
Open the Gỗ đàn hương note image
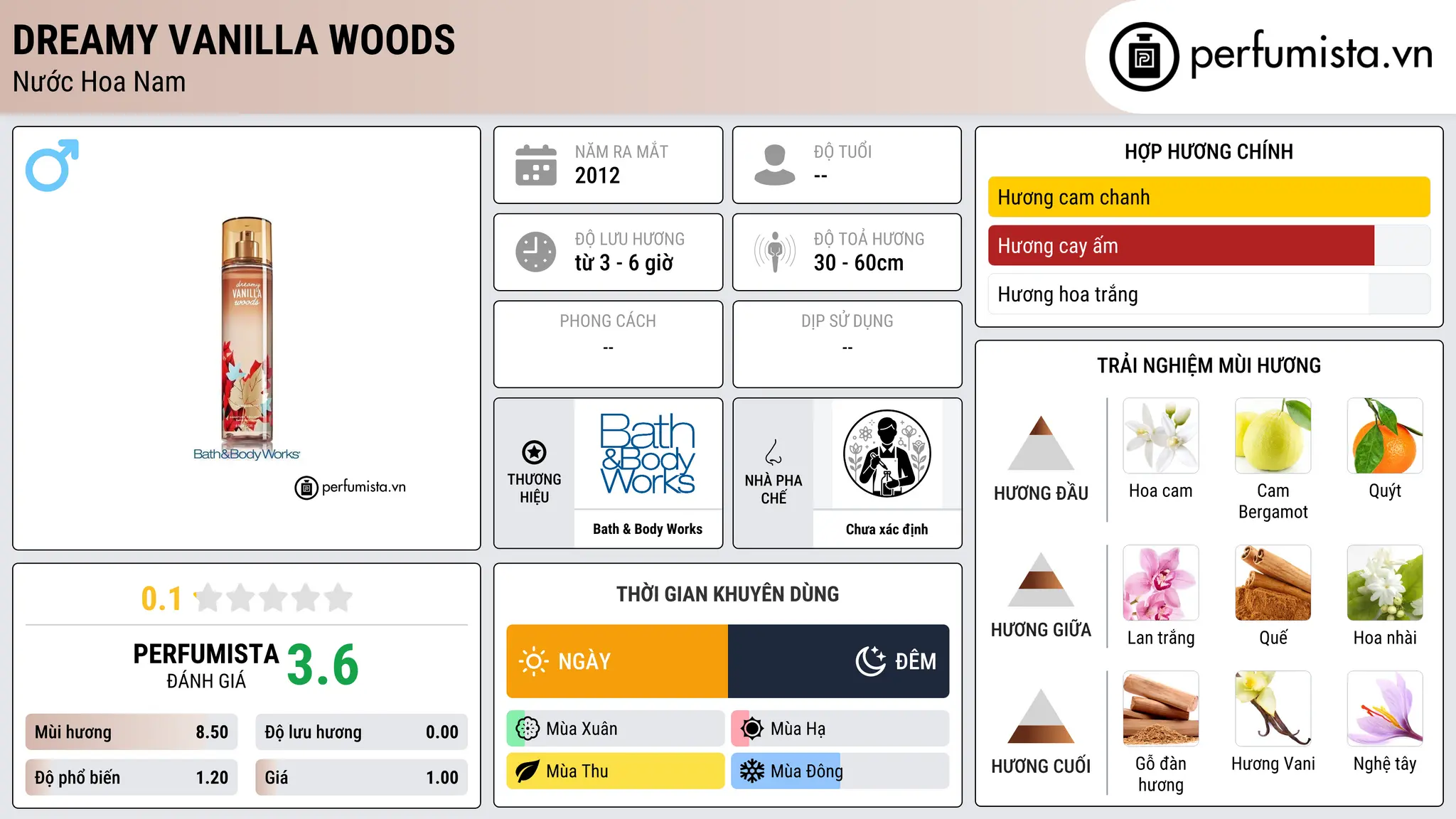point(1161,709)
